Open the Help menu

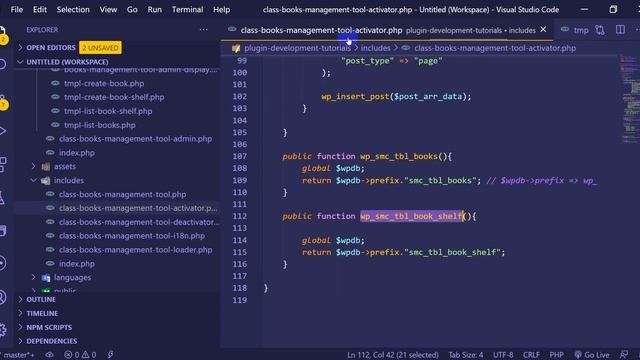221,9
